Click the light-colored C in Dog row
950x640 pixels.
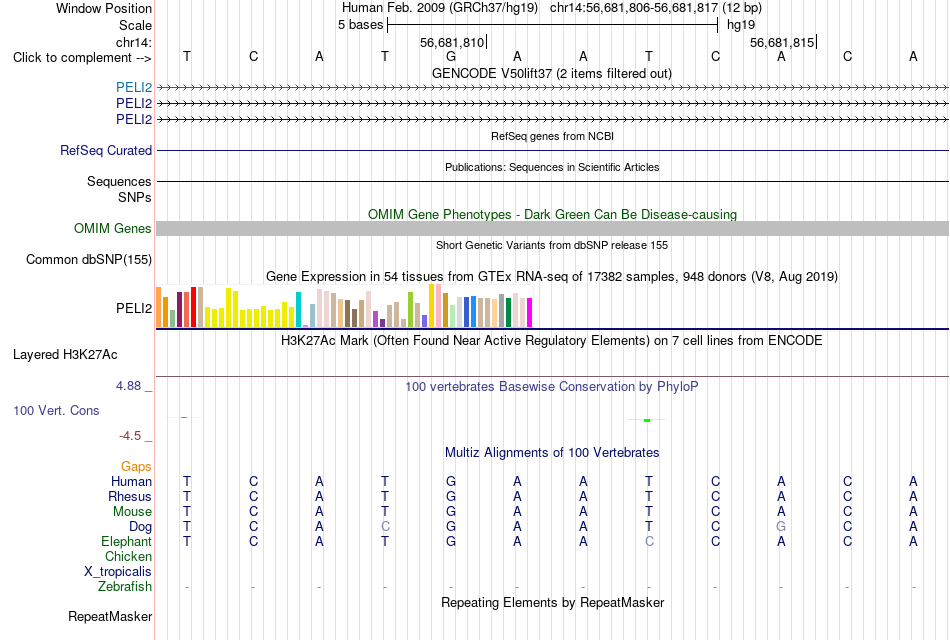(385, 527)
